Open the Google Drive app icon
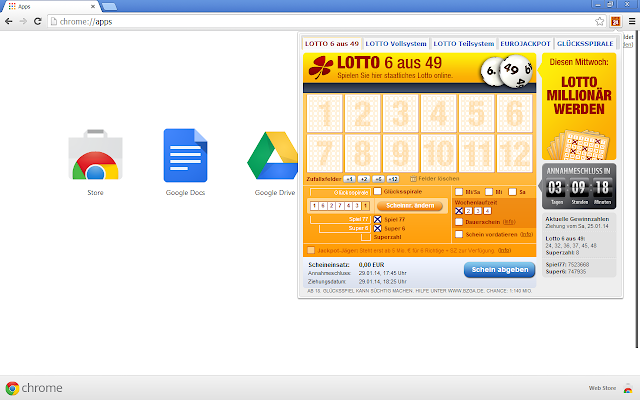The image size is (640, 400). point(273,155)
